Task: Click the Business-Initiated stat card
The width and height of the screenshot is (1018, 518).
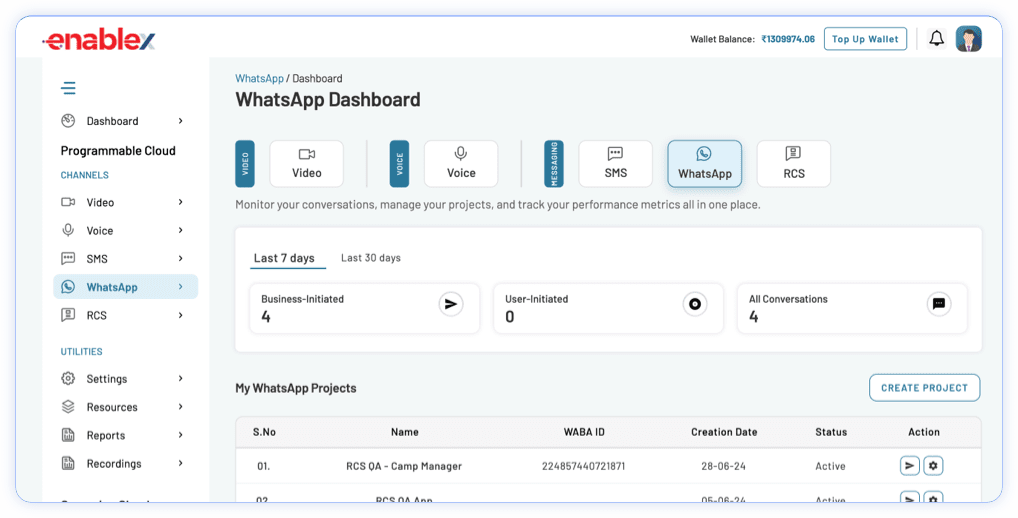Action: pyautogui.click(x=364, y=308)
